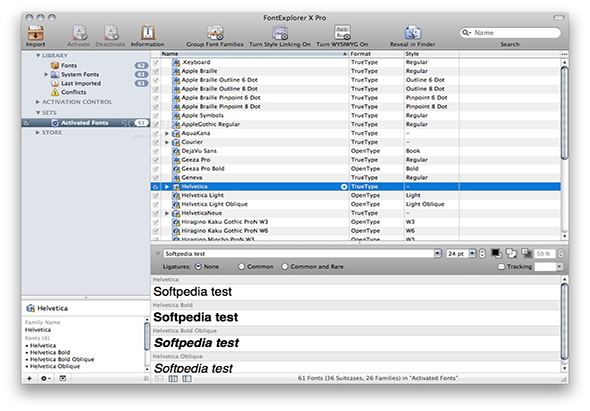Expand the Courier font family
Image resolution: width=590 pixels, height=411 pixels.
point(167,142)
